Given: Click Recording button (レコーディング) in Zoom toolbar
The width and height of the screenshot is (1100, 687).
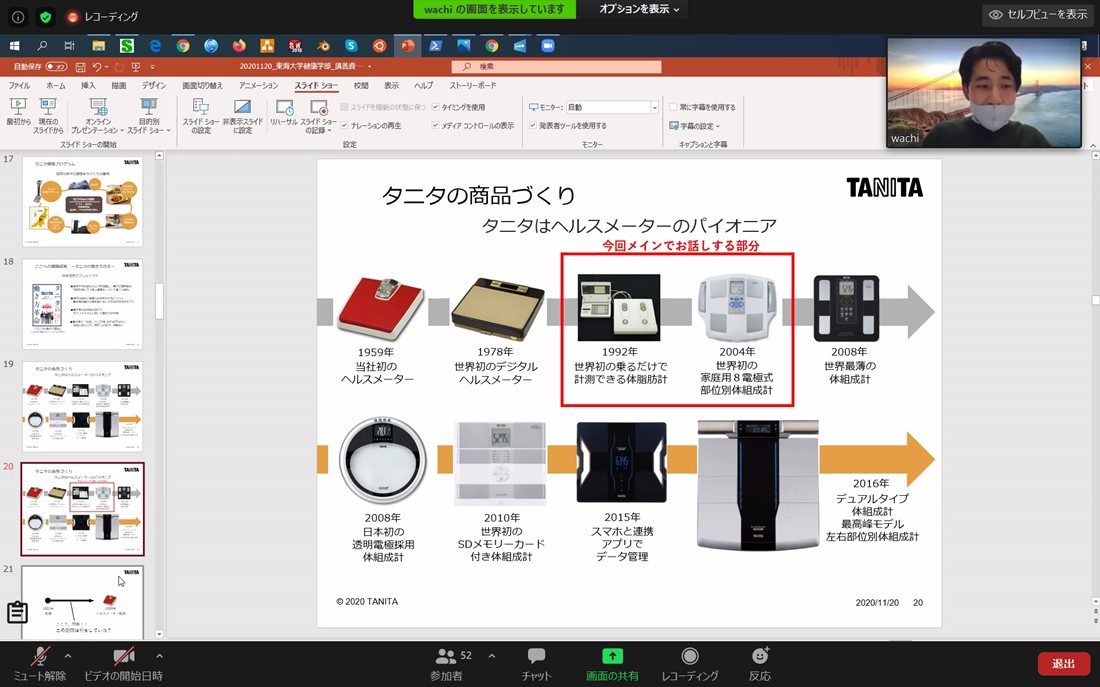Looking at the screenshot, I should (x=690, y=664).
